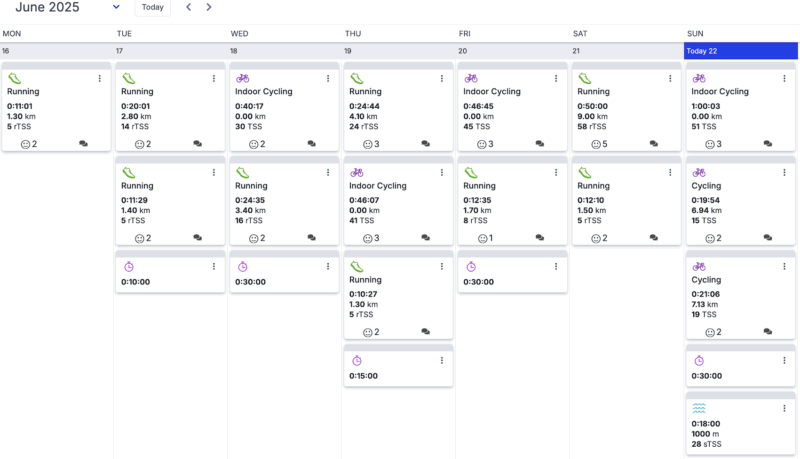Open Friday's Indoor Cycling 0:46:45 workout

coord(512,104)
